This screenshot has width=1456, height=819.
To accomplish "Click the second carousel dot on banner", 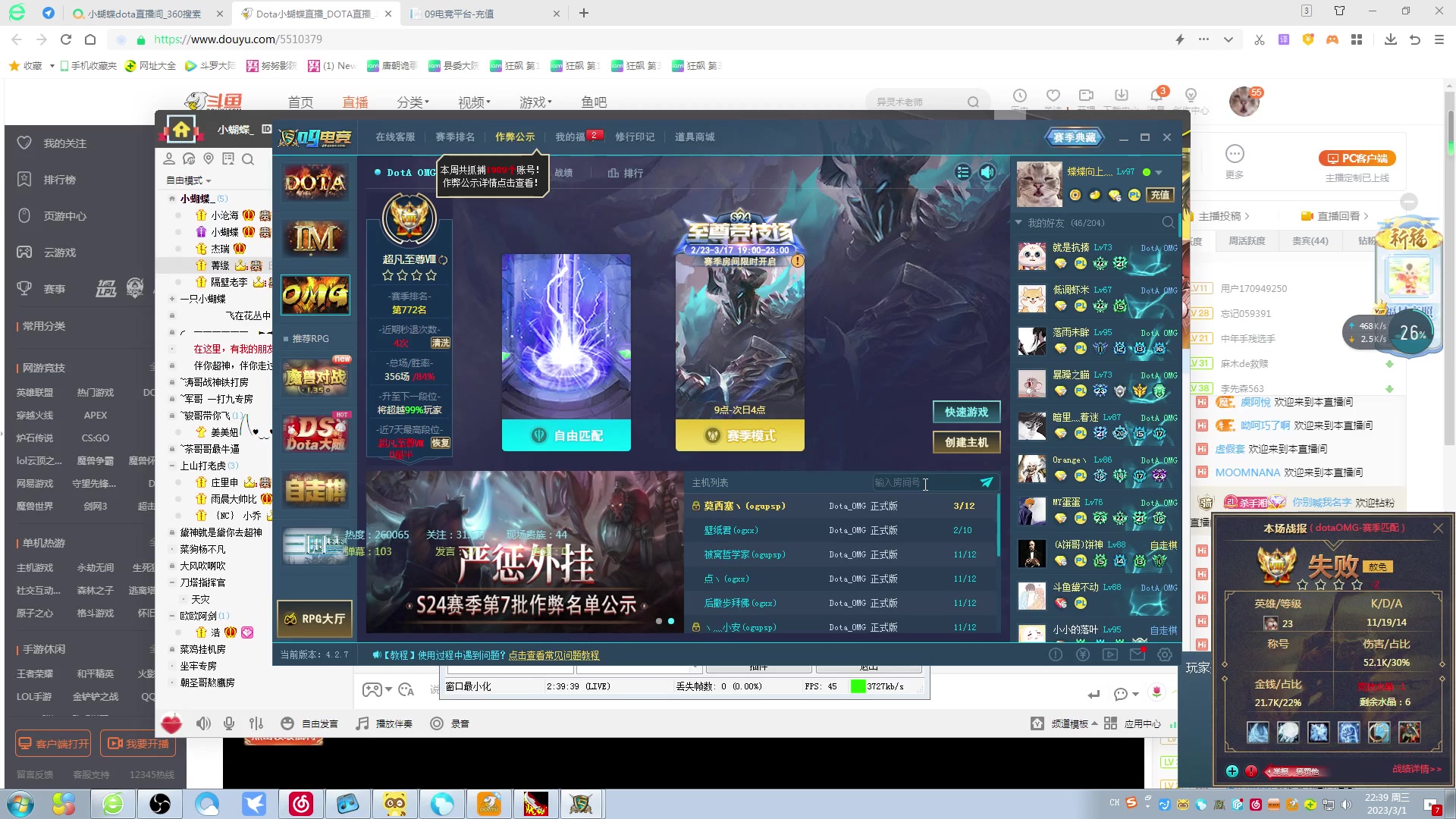I will (671, 621).
